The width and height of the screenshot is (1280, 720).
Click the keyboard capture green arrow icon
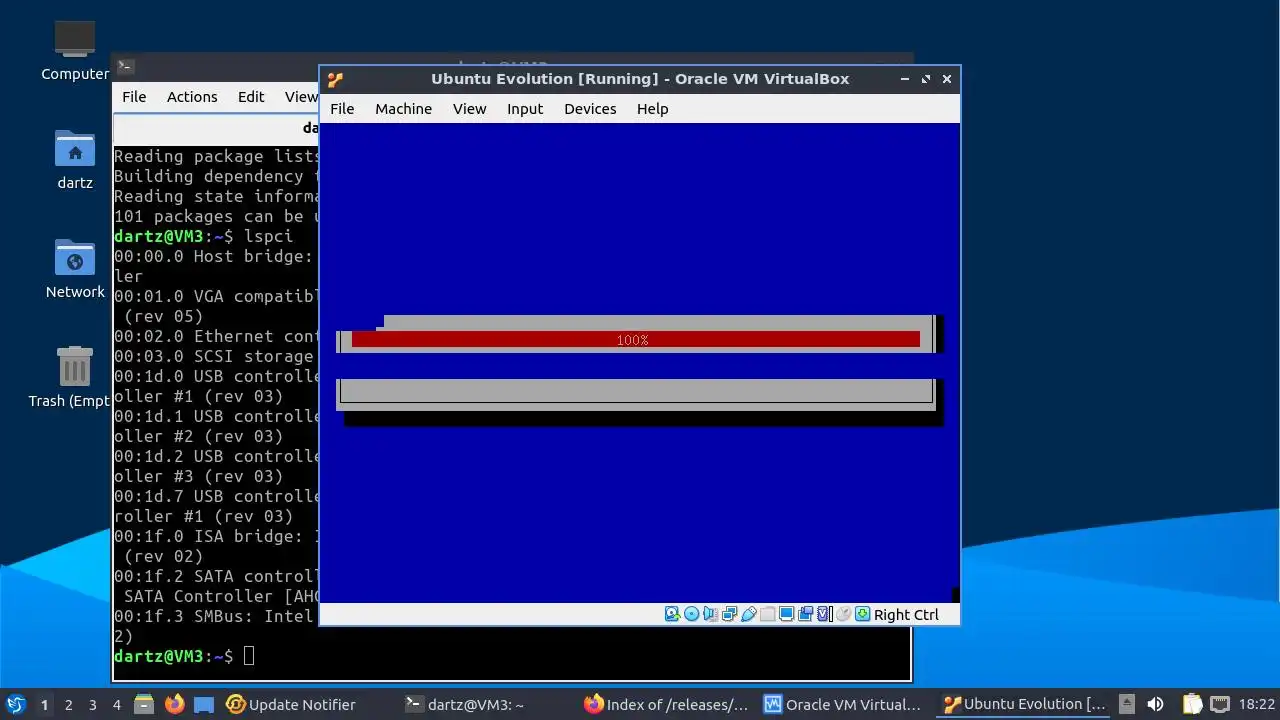point(862,614)
